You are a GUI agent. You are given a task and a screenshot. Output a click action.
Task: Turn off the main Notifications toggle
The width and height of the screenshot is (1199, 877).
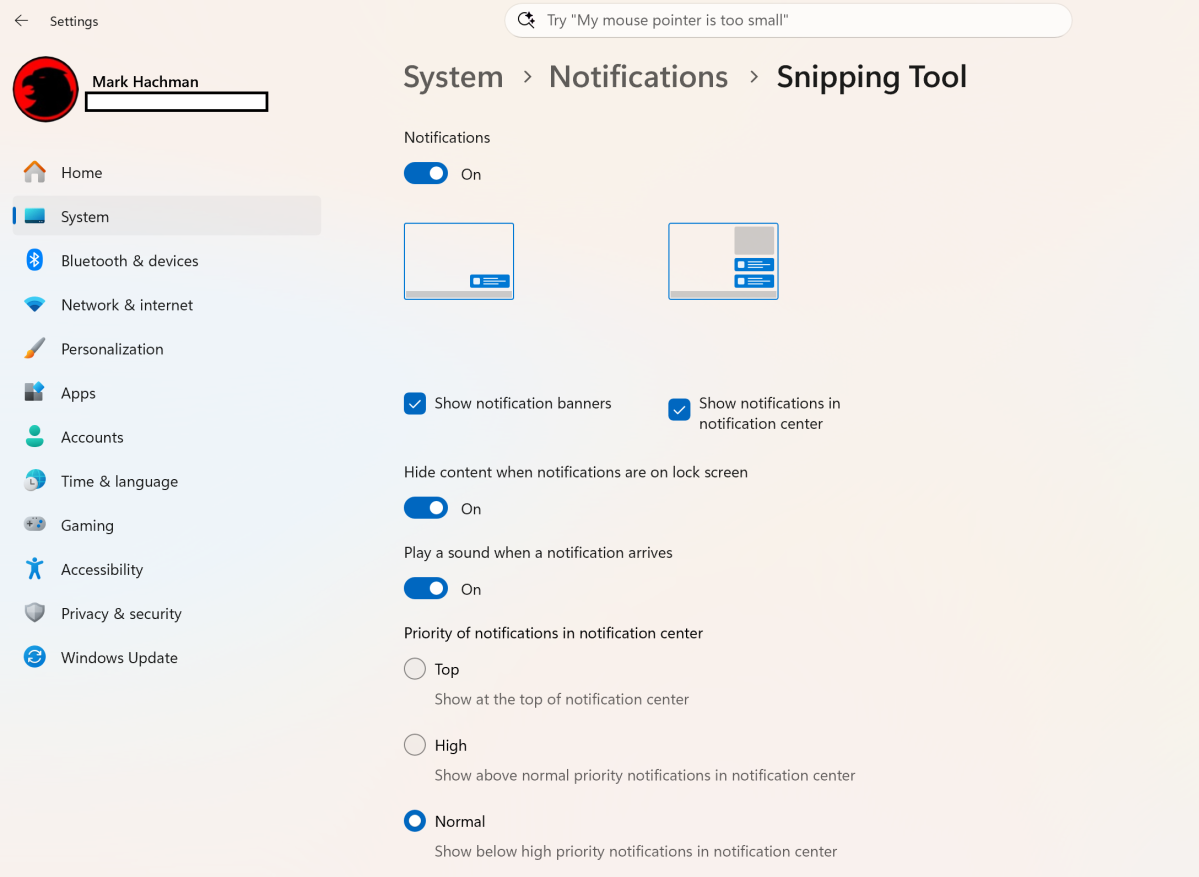click(x=426, y=174)
